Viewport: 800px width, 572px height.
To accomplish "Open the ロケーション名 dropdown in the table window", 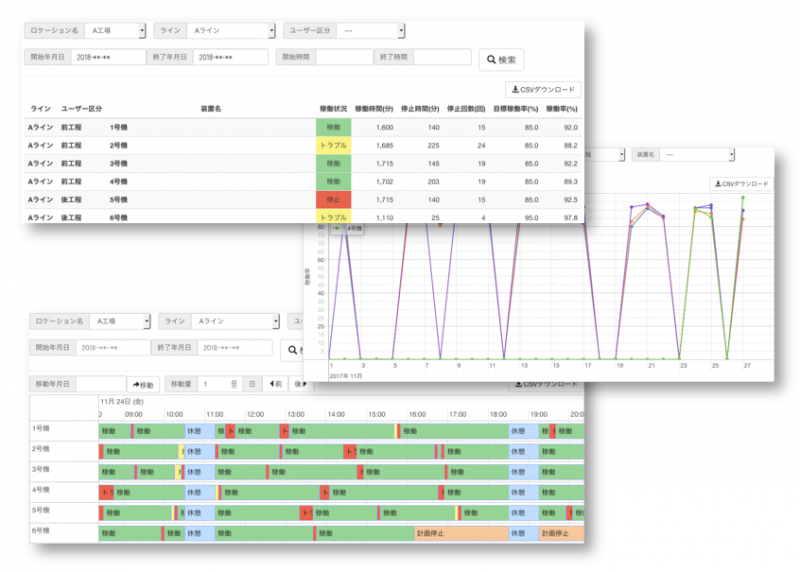I will 115,31.
